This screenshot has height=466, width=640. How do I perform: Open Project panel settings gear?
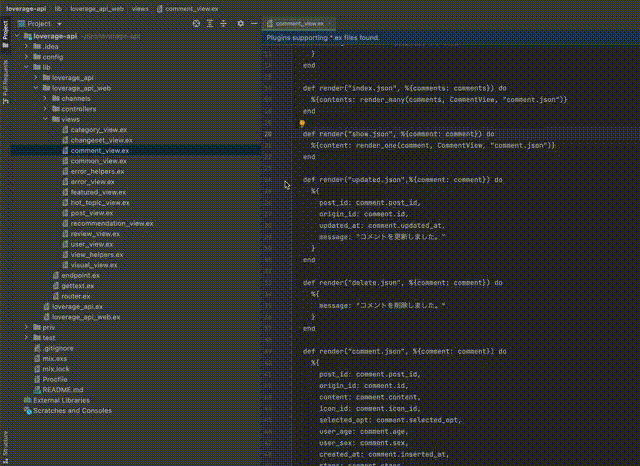click(240, 24)
